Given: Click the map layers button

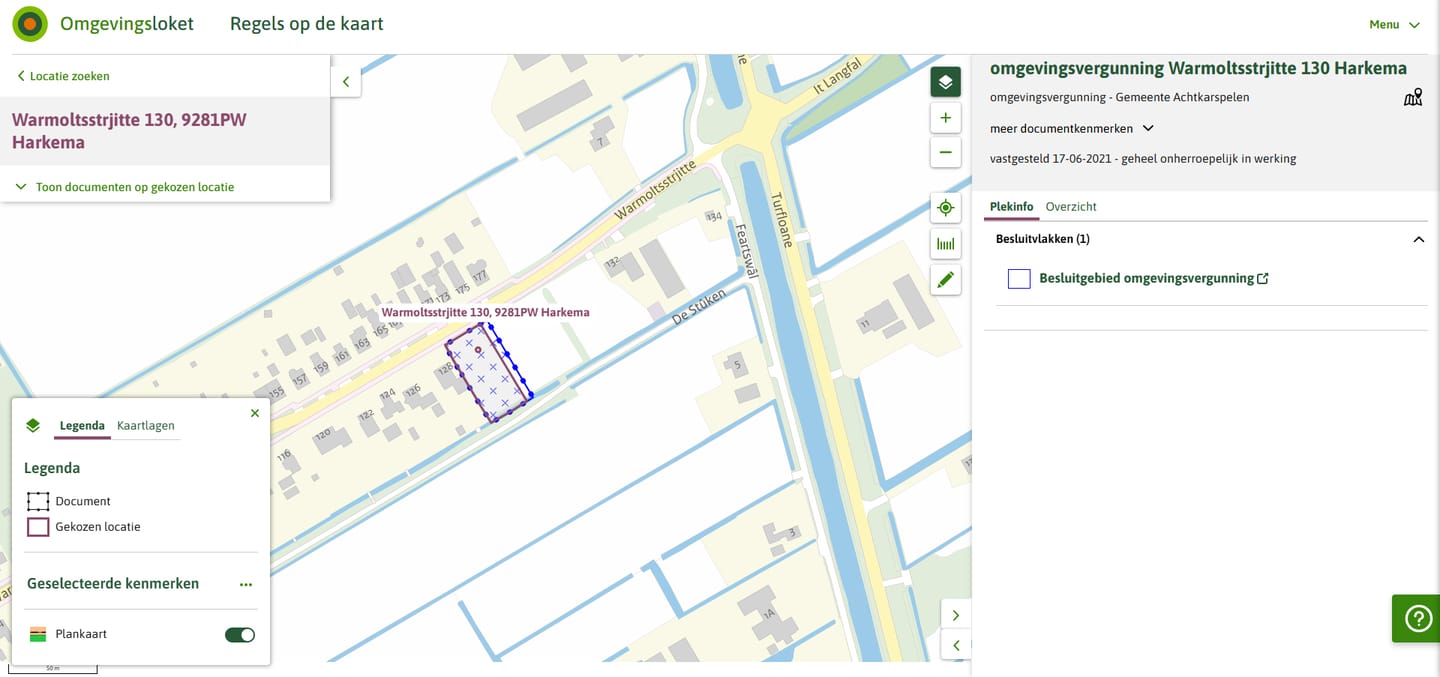Looking at the screenshot, I should 945,82.
